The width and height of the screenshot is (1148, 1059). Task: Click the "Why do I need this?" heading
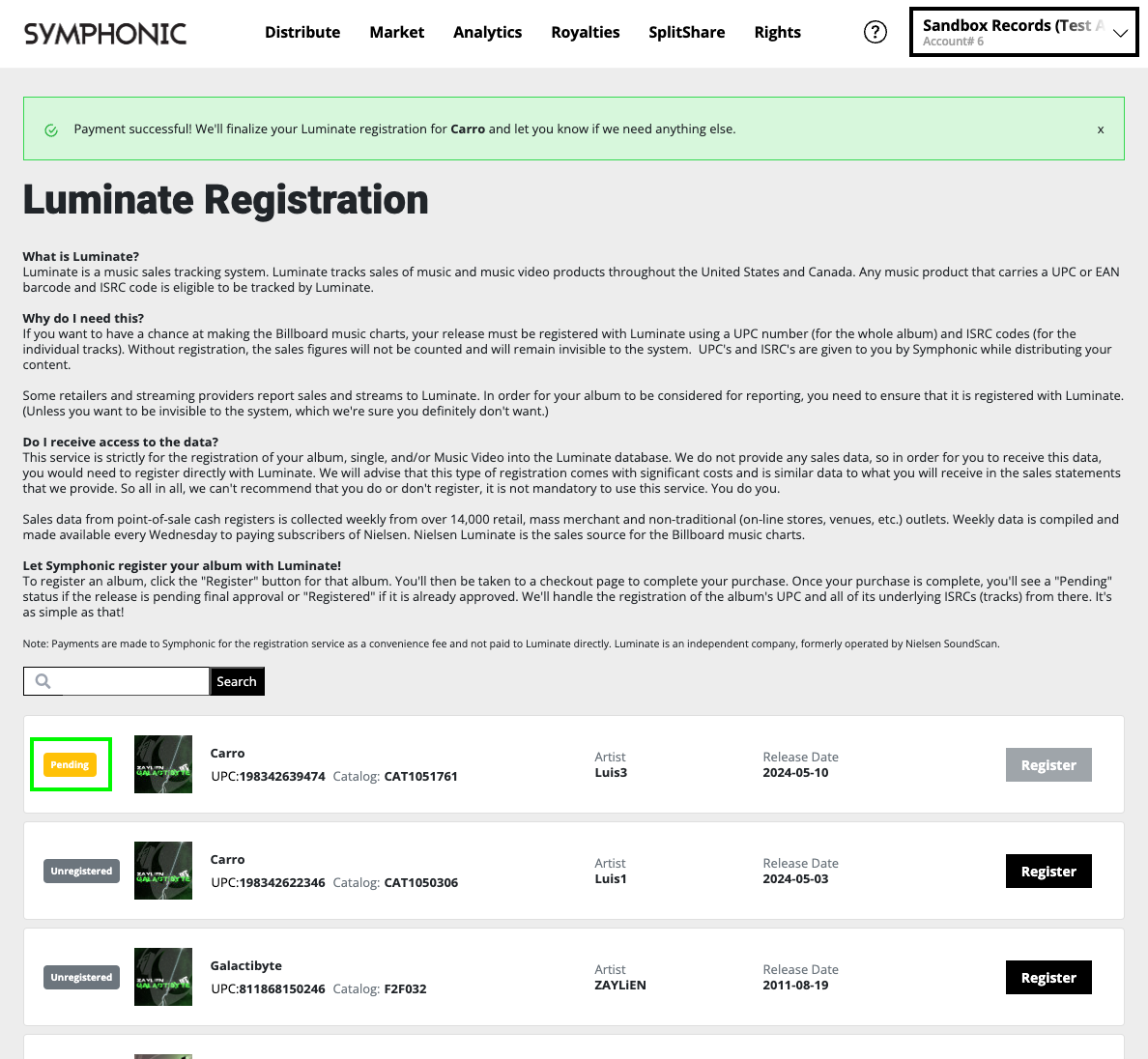coord(83,318)
